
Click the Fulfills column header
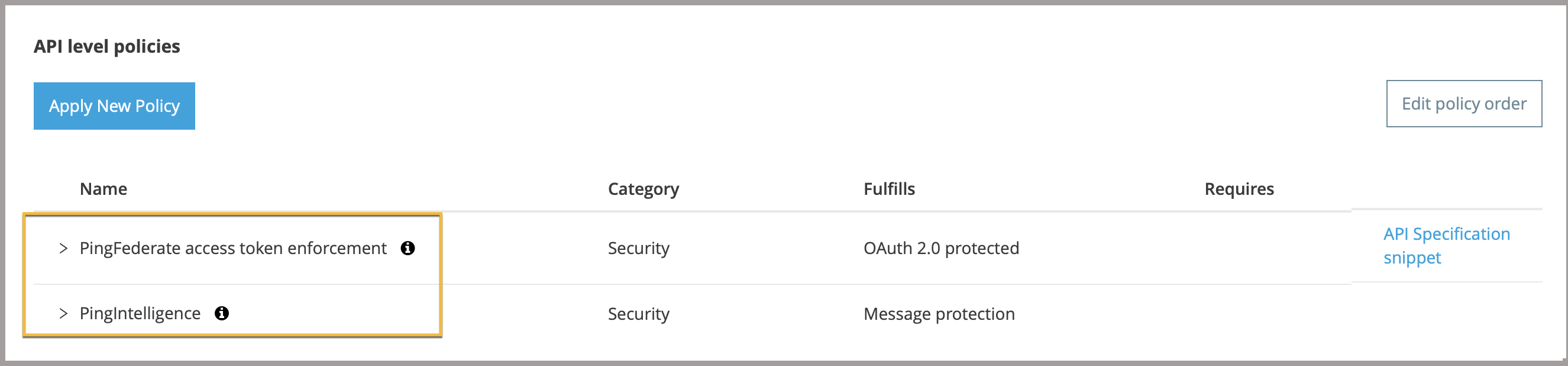tap(889, 189)
